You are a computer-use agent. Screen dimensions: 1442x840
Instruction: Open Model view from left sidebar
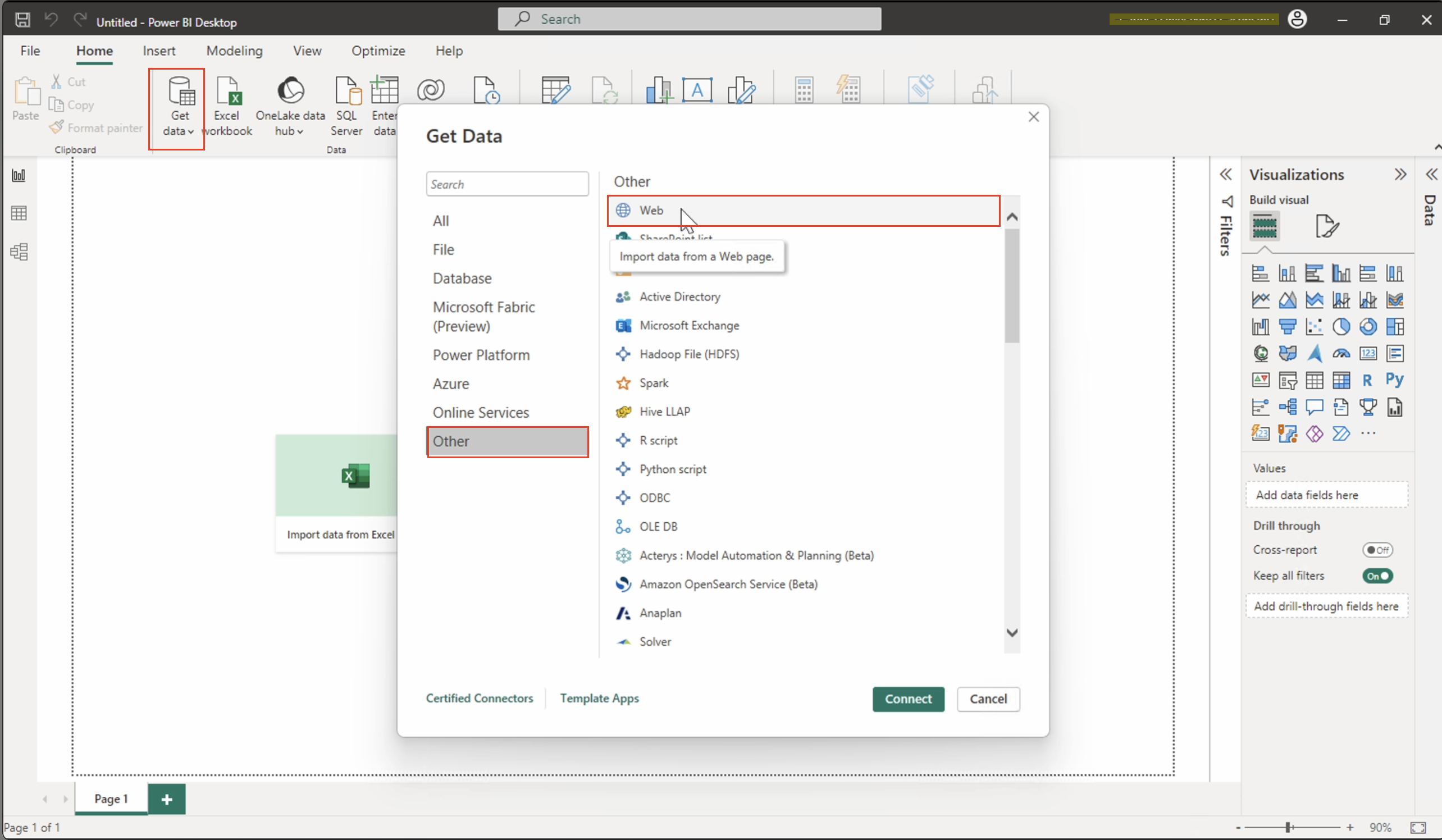19,252
